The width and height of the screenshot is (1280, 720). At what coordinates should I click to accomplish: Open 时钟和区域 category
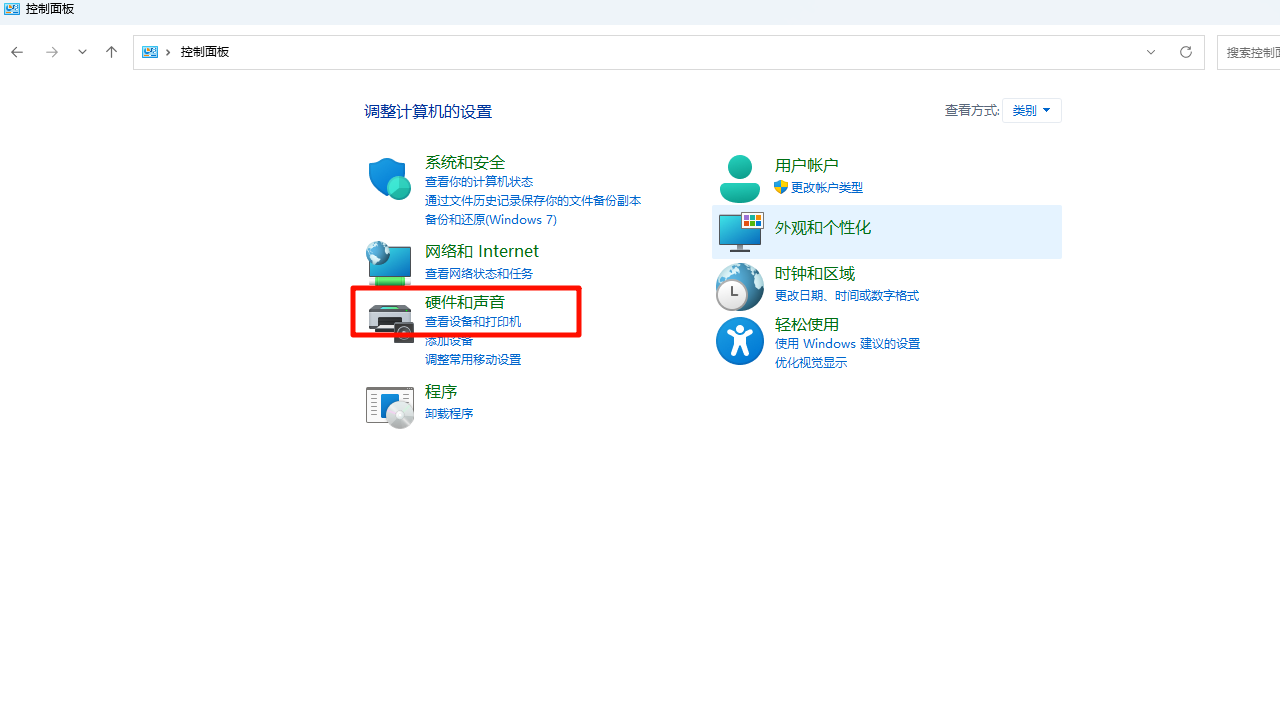[815, 273]
